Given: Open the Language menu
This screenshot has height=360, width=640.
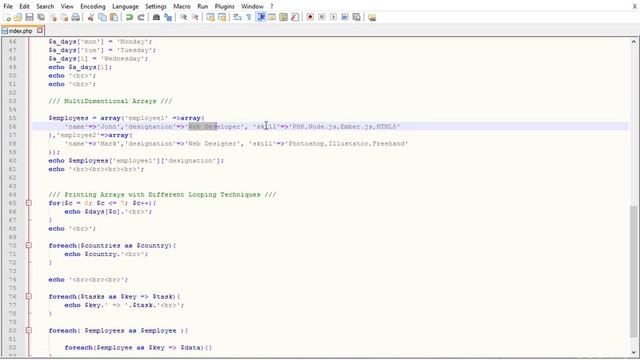Looking at the screenshot, I should tap(125, 6).
